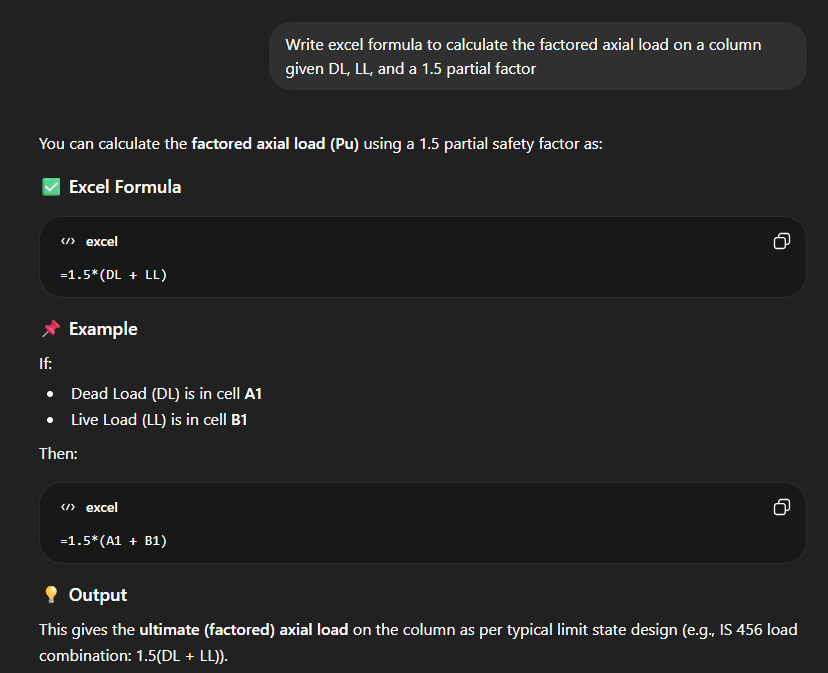Click the Output heading

[98, 595]
